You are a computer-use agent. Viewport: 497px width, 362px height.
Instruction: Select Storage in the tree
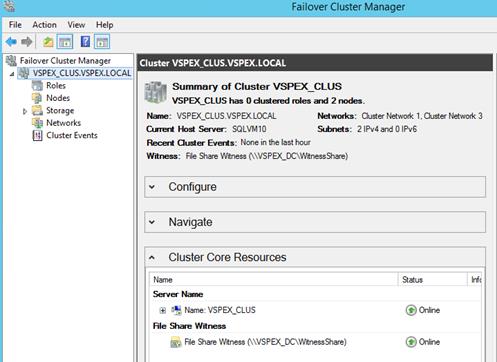60,110
